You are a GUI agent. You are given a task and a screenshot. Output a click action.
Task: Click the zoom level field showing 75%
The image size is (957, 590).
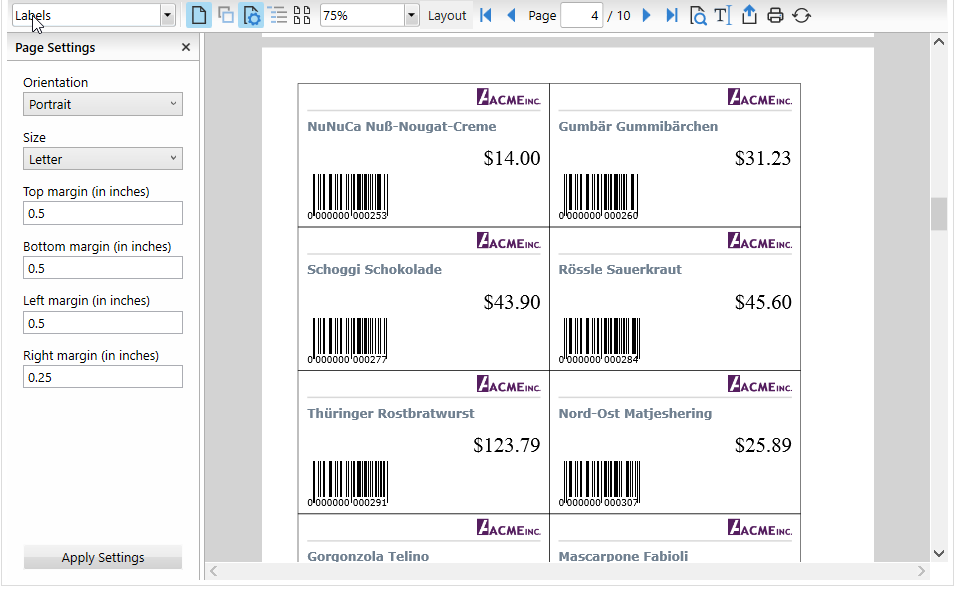tap(363, 15)
